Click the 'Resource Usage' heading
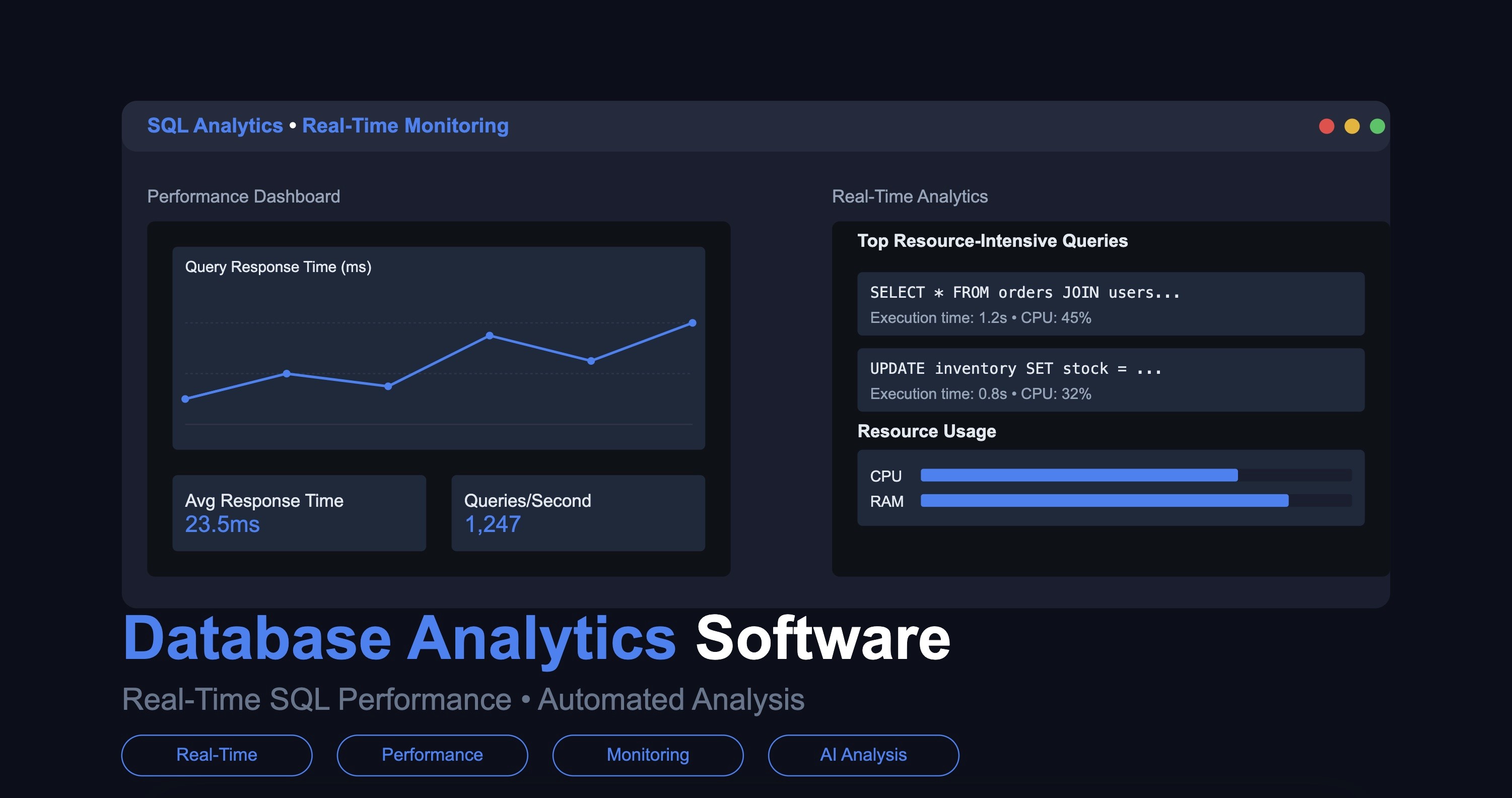This screenshot has width=1512, height=798. coord(927,431)
